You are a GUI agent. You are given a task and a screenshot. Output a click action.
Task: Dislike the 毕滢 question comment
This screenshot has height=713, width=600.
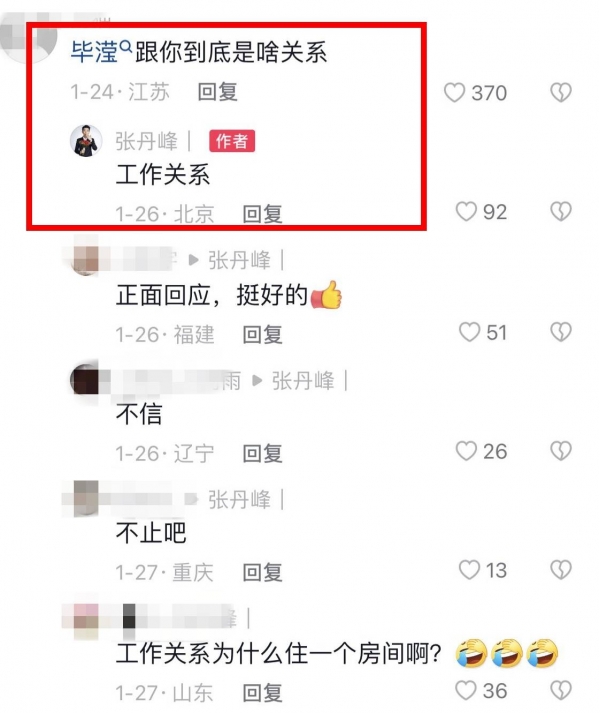point(561,93)
